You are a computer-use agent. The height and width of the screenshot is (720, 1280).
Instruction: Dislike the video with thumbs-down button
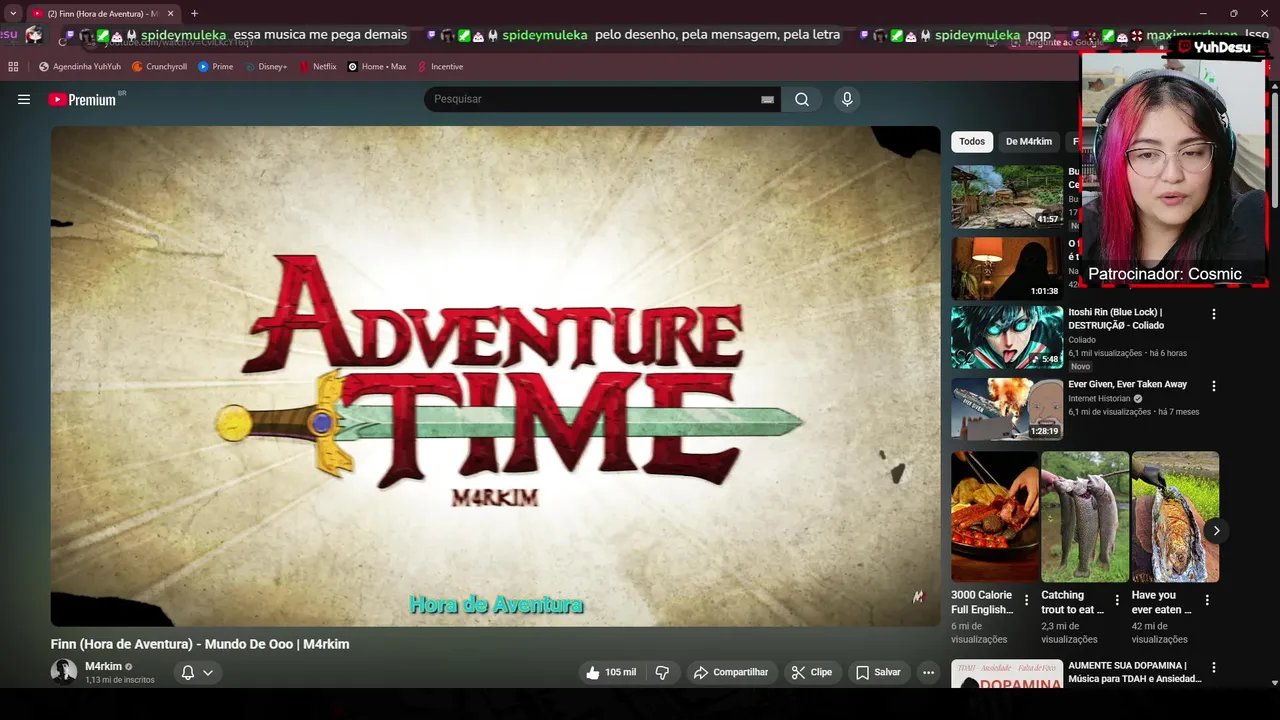661,672
